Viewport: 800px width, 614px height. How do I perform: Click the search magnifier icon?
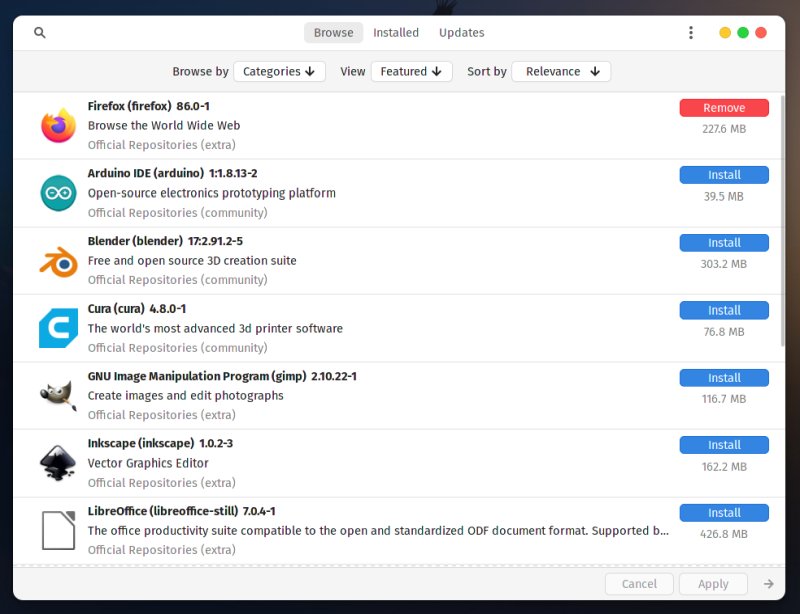point(40,33)
